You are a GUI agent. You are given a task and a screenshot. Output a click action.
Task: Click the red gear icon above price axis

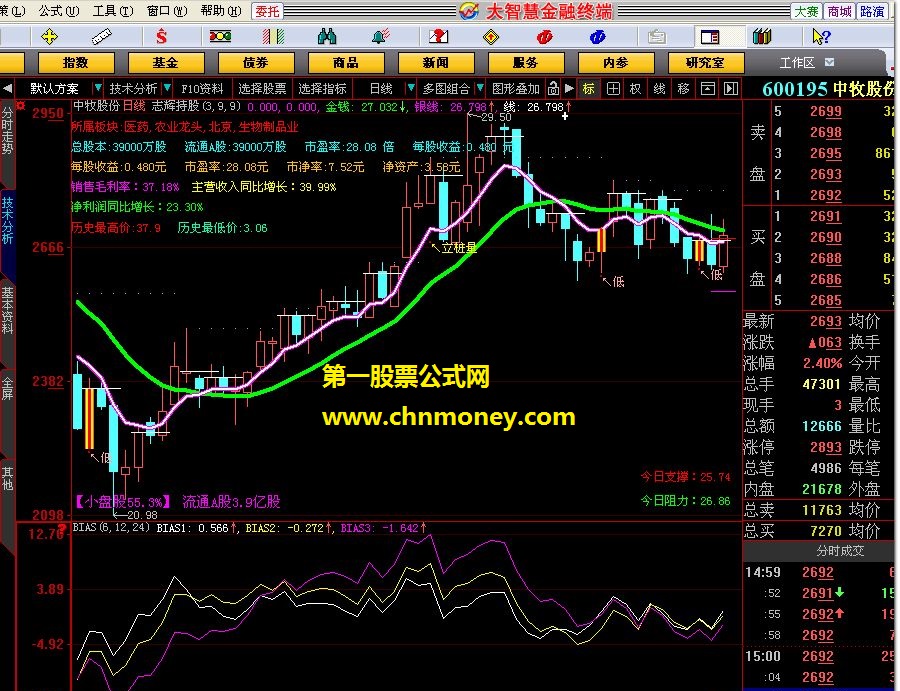tap(21, 106)
